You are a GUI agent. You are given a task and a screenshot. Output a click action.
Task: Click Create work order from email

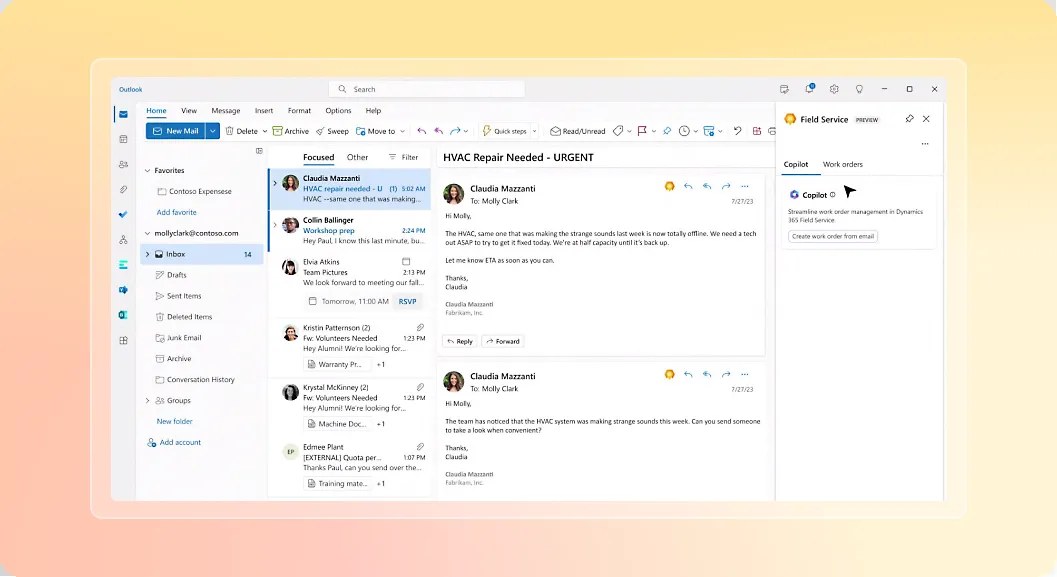(833, 237)
